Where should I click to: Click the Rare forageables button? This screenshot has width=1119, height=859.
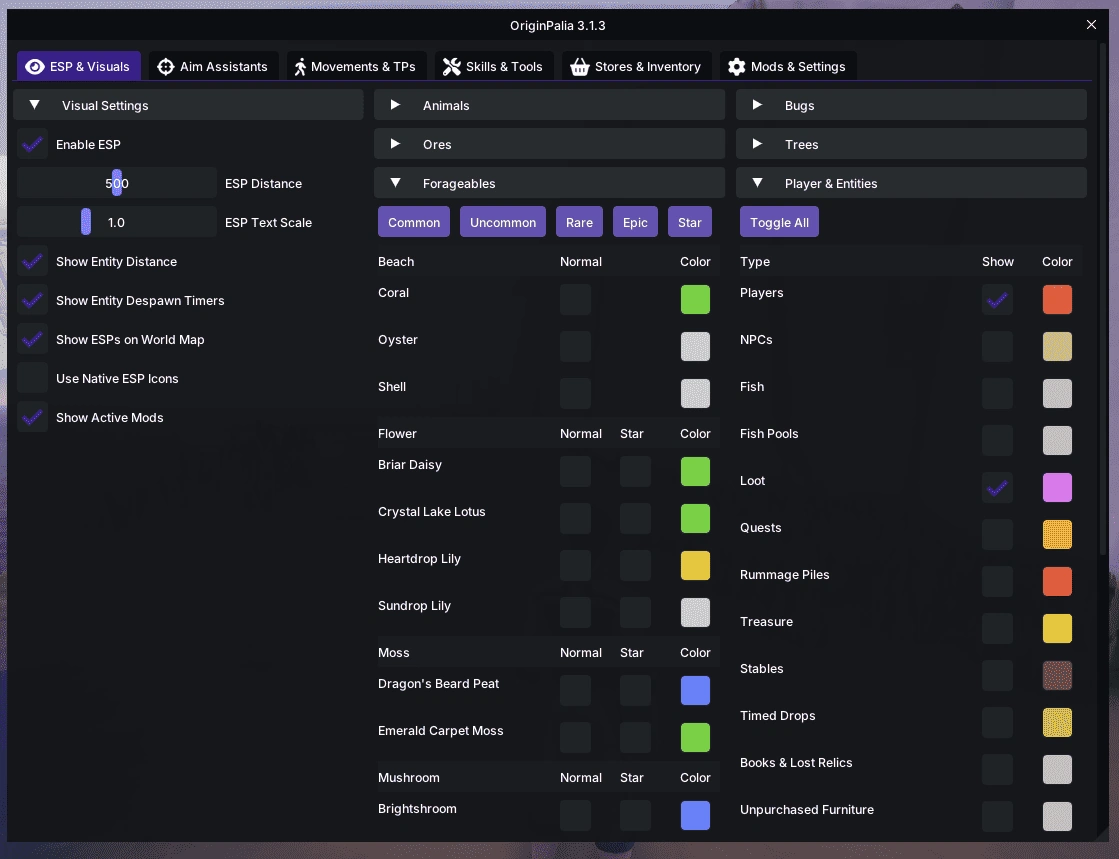pos(579,222)
